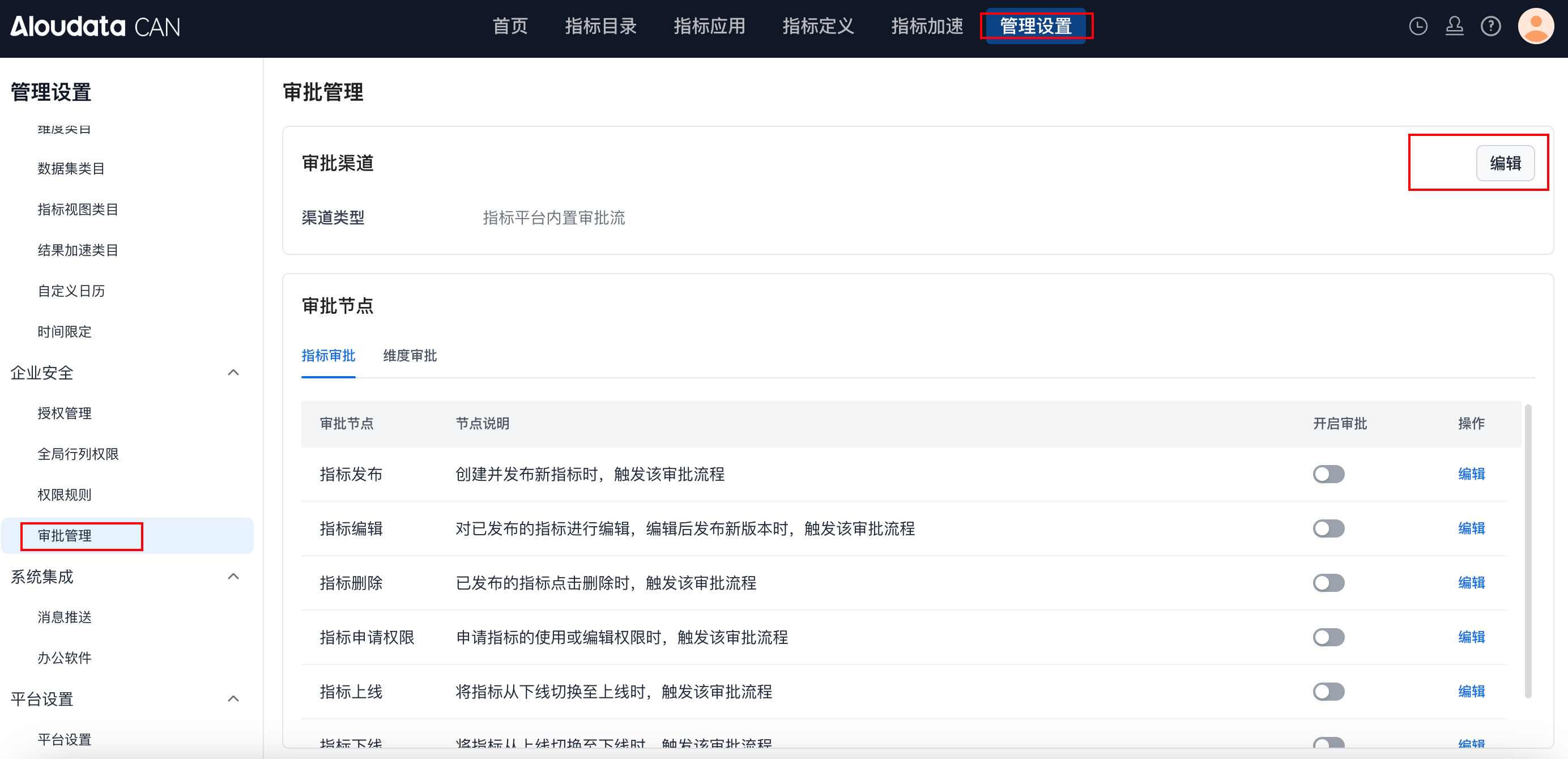Click 编辑 link for 指标申请权限 row
The height and width of the screenshot is (759, 1568).
[x=1471, y=637]
